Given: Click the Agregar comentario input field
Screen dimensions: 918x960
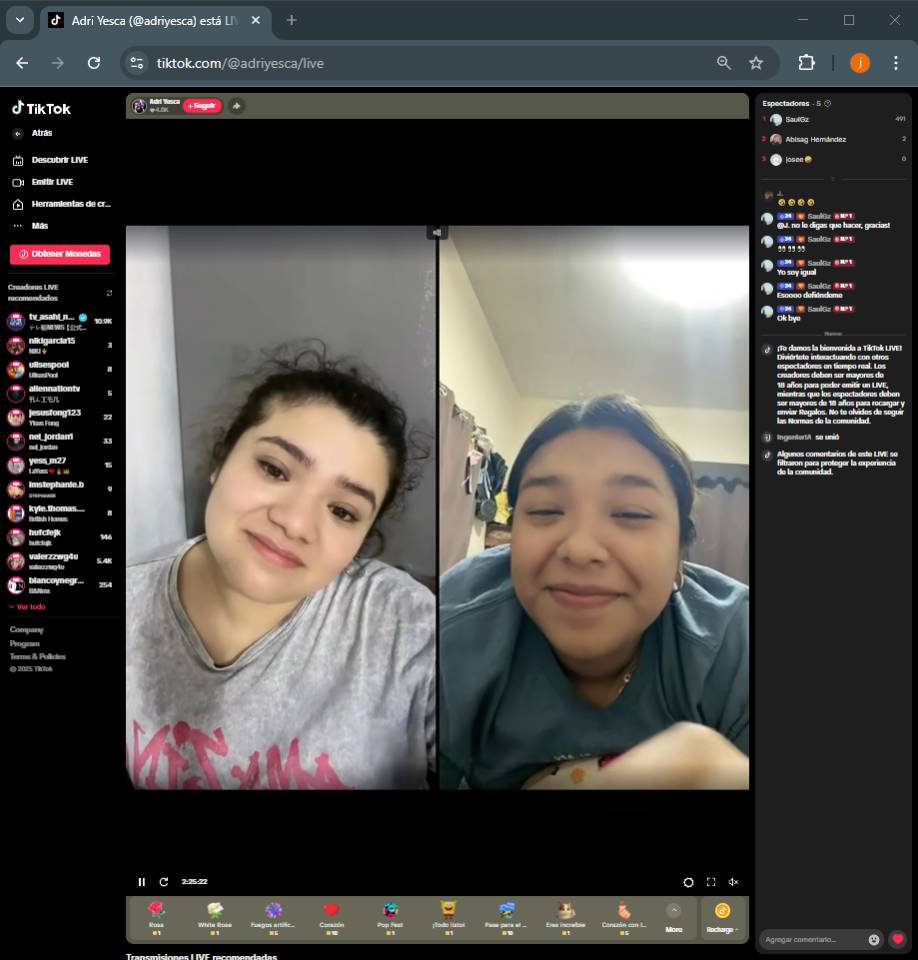Looking at the screenshot, I should (812, 939).
